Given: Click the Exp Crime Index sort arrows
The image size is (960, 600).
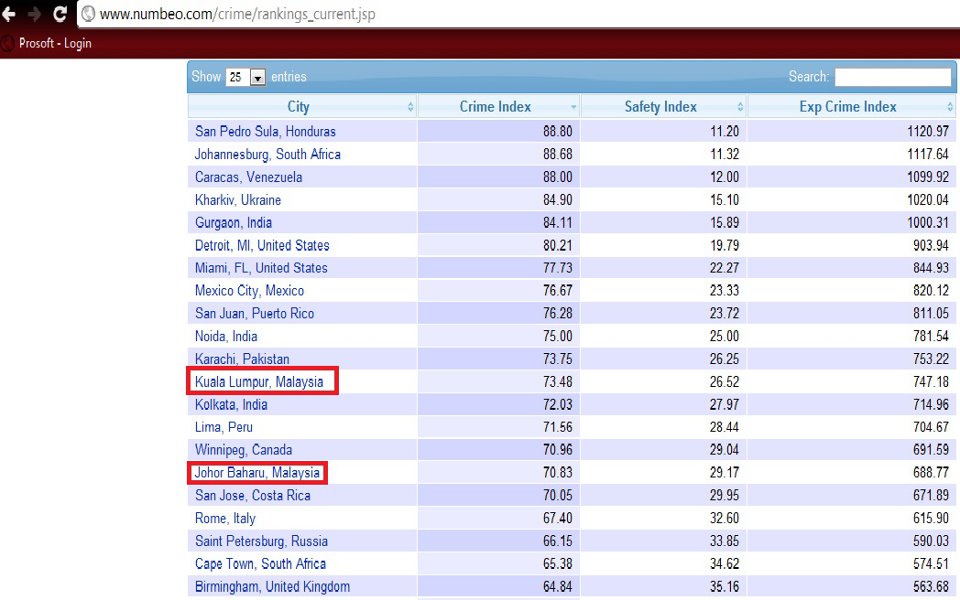Looking at the screenshot, I should pyautogui.click(x=950, y=107).
